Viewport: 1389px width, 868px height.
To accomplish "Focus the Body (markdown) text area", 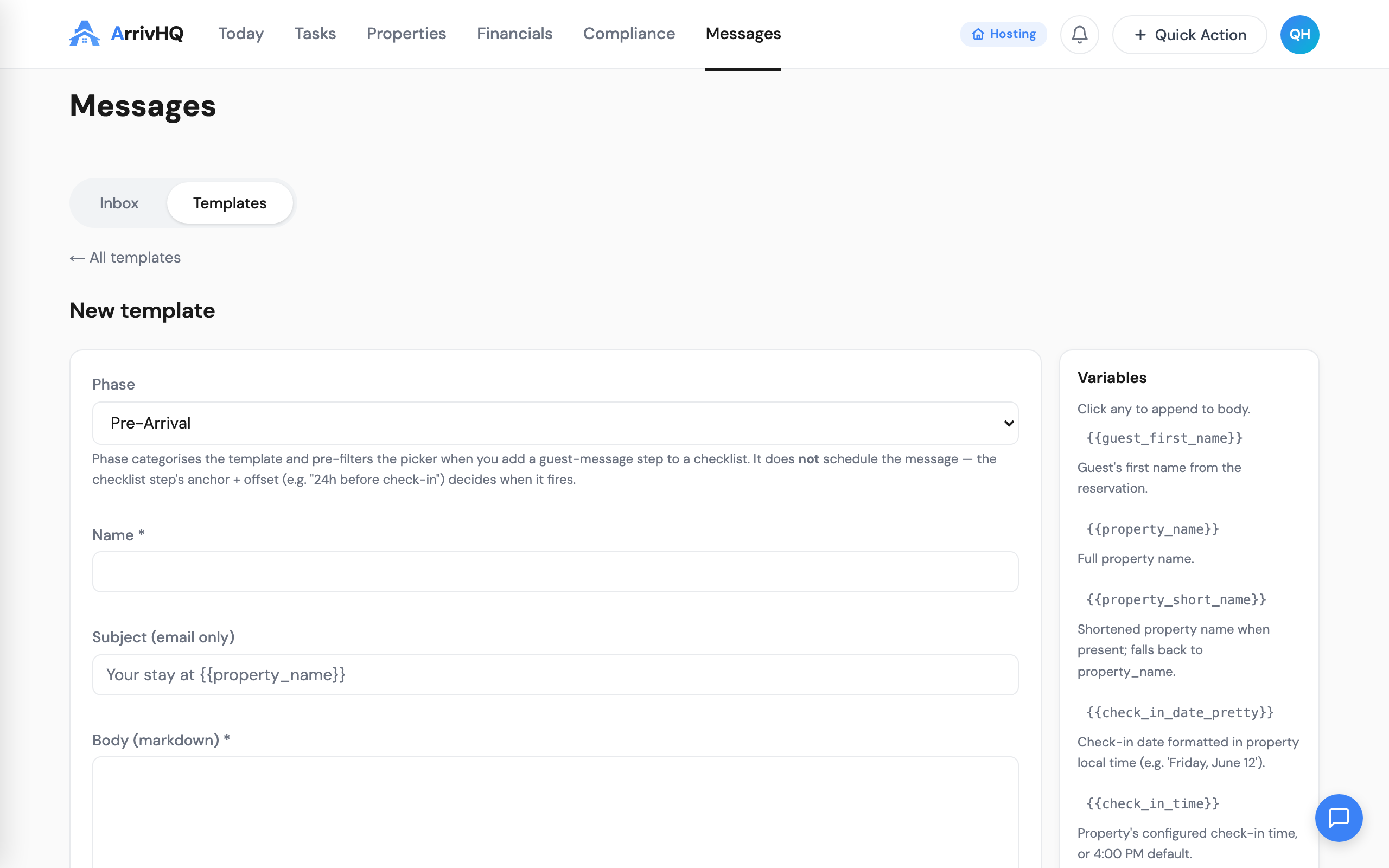I will pyautogui.click(x=555, y=812).
